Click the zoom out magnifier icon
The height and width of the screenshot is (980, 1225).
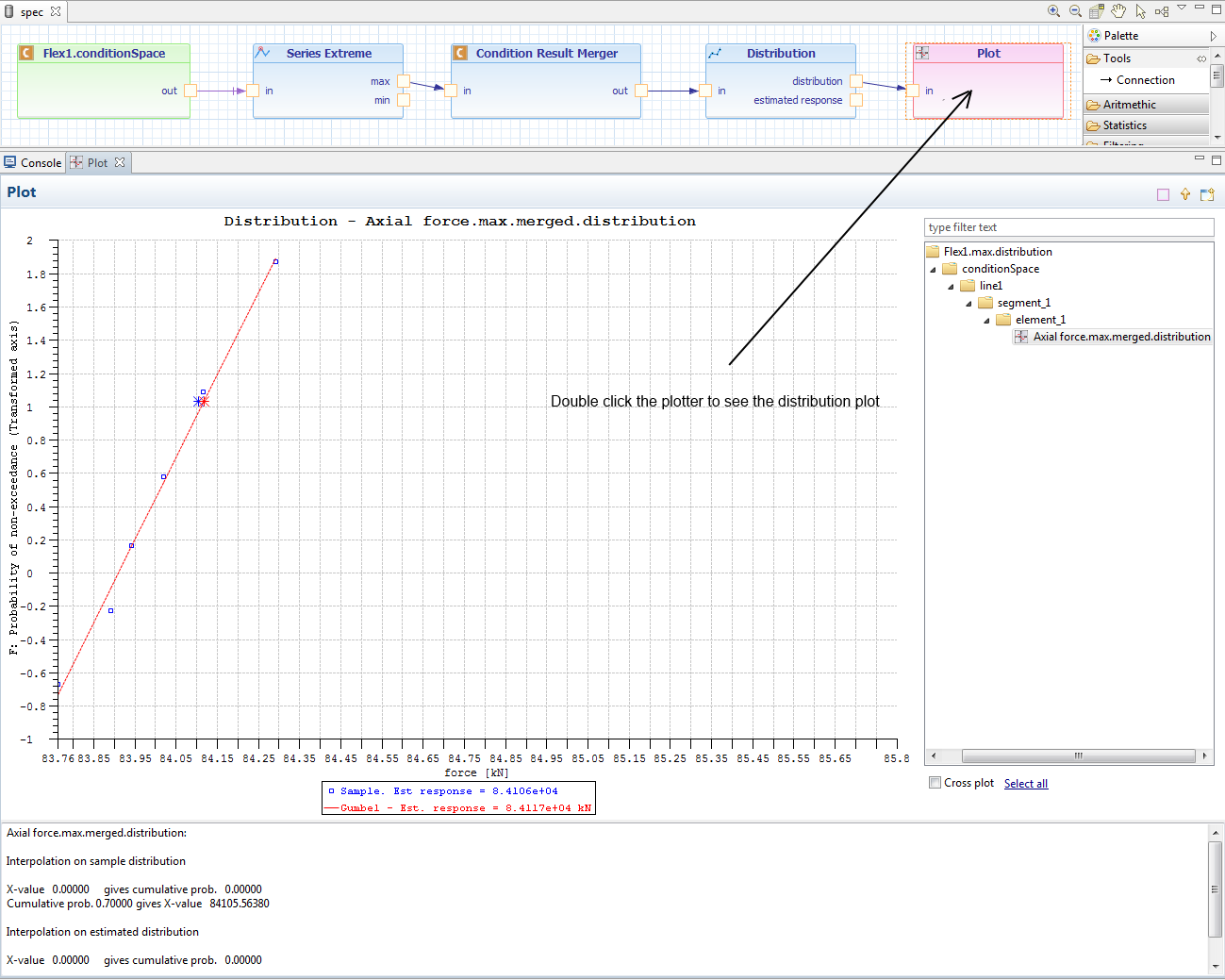pyautogui.click(x=1075, y=11)
